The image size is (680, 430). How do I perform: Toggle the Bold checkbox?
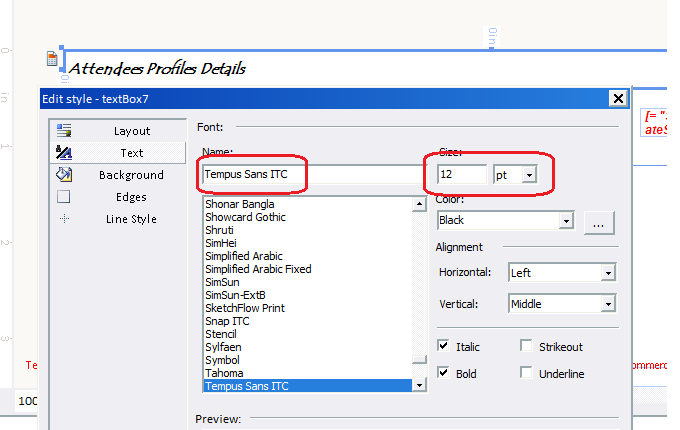pos(443,372)
